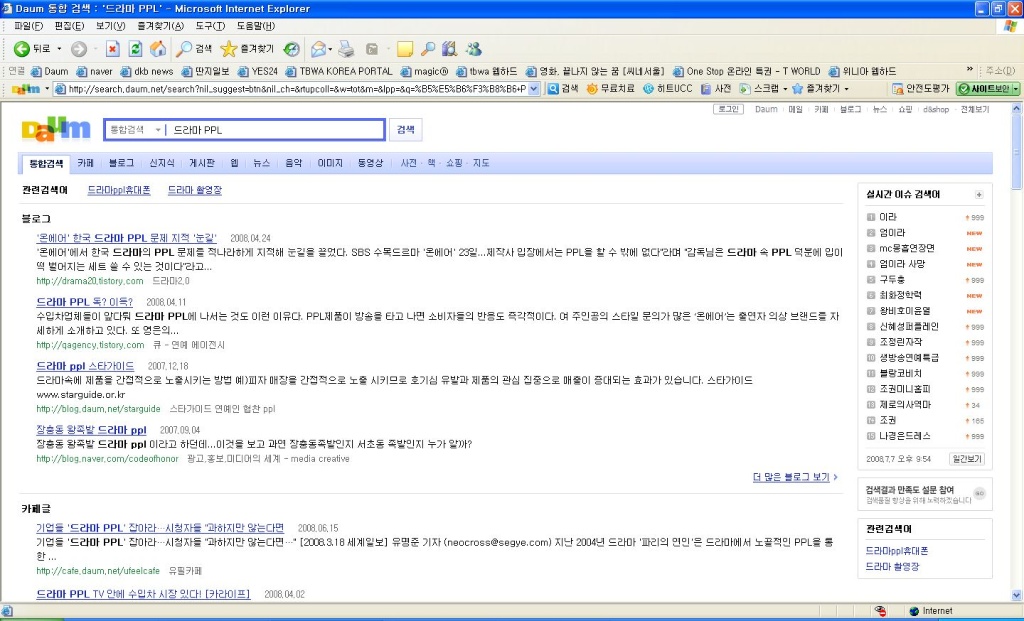Switch to the 카페 search tab
Image resolution: width=1024 pixels, height=621 pixels.
click(x=86, y=163)
